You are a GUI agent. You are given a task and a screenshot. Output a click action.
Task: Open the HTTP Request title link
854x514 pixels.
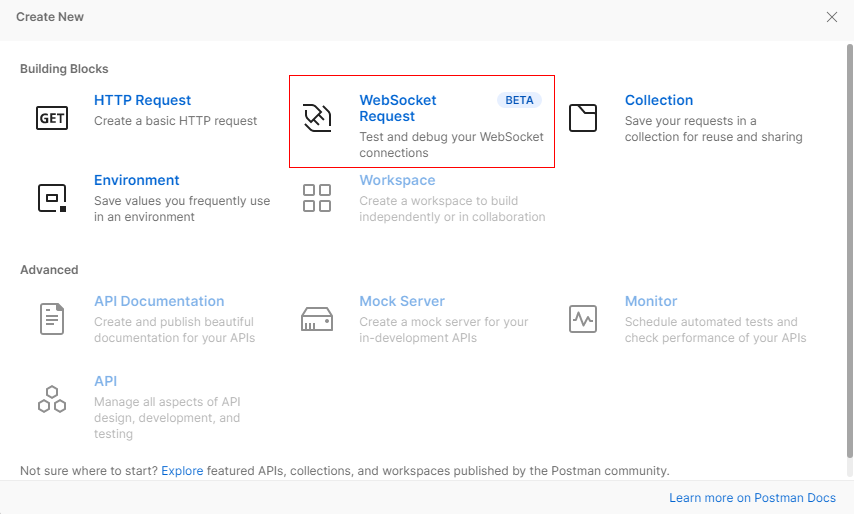142,100
